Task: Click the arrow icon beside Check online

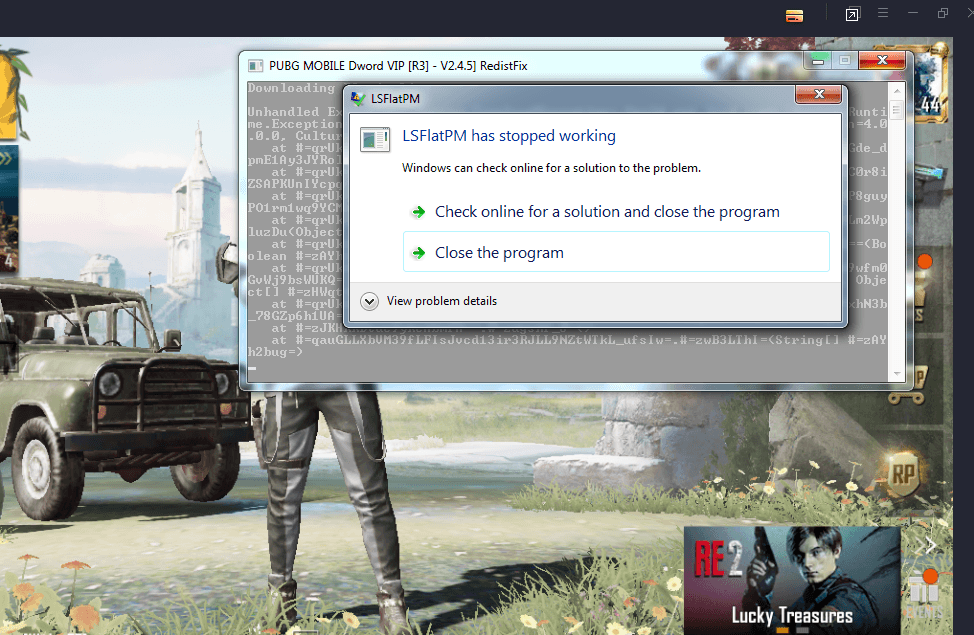Action: click(x=419, y=212)
